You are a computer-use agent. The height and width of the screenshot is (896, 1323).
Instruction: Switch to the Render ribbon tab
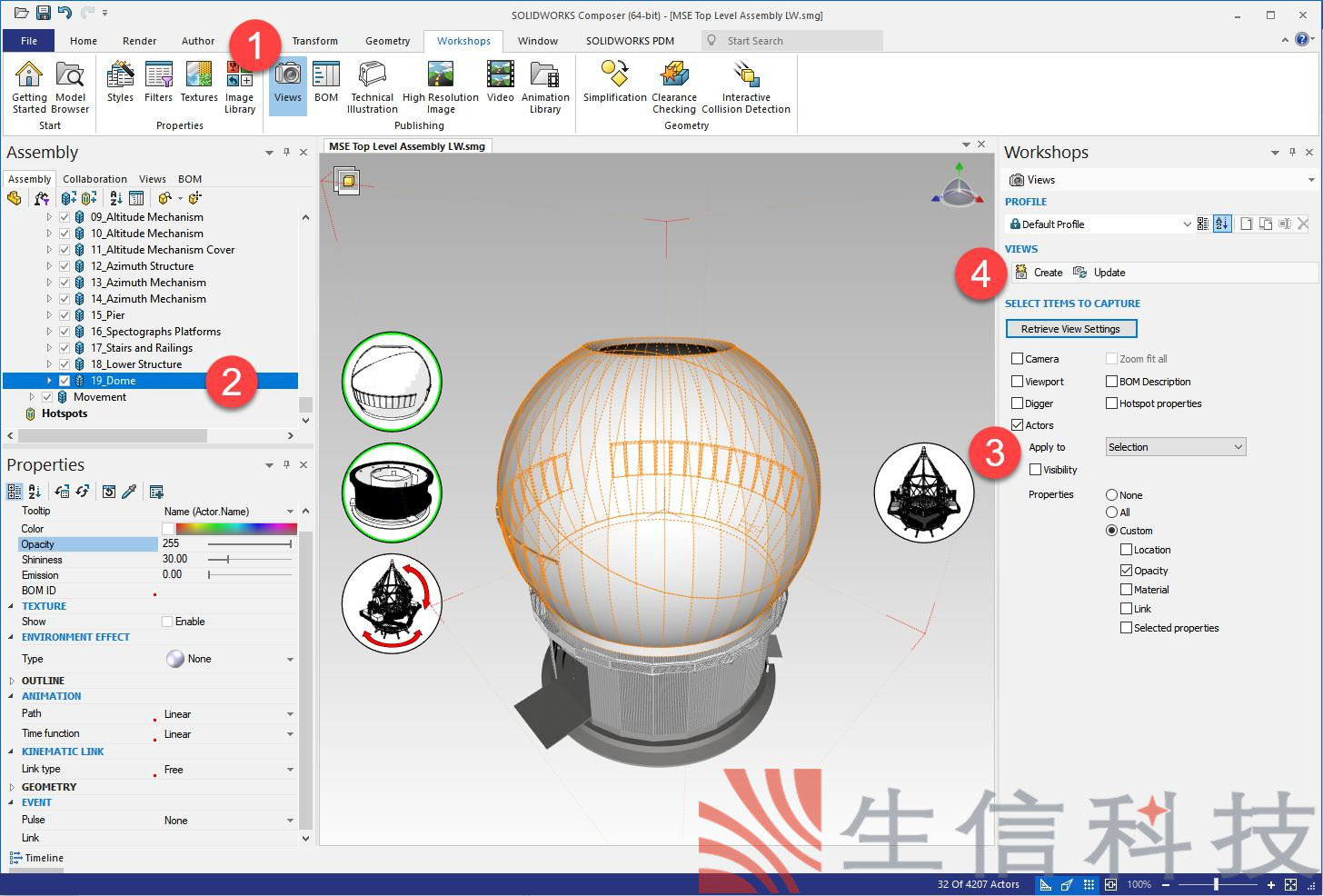click(x=139, y=41)
